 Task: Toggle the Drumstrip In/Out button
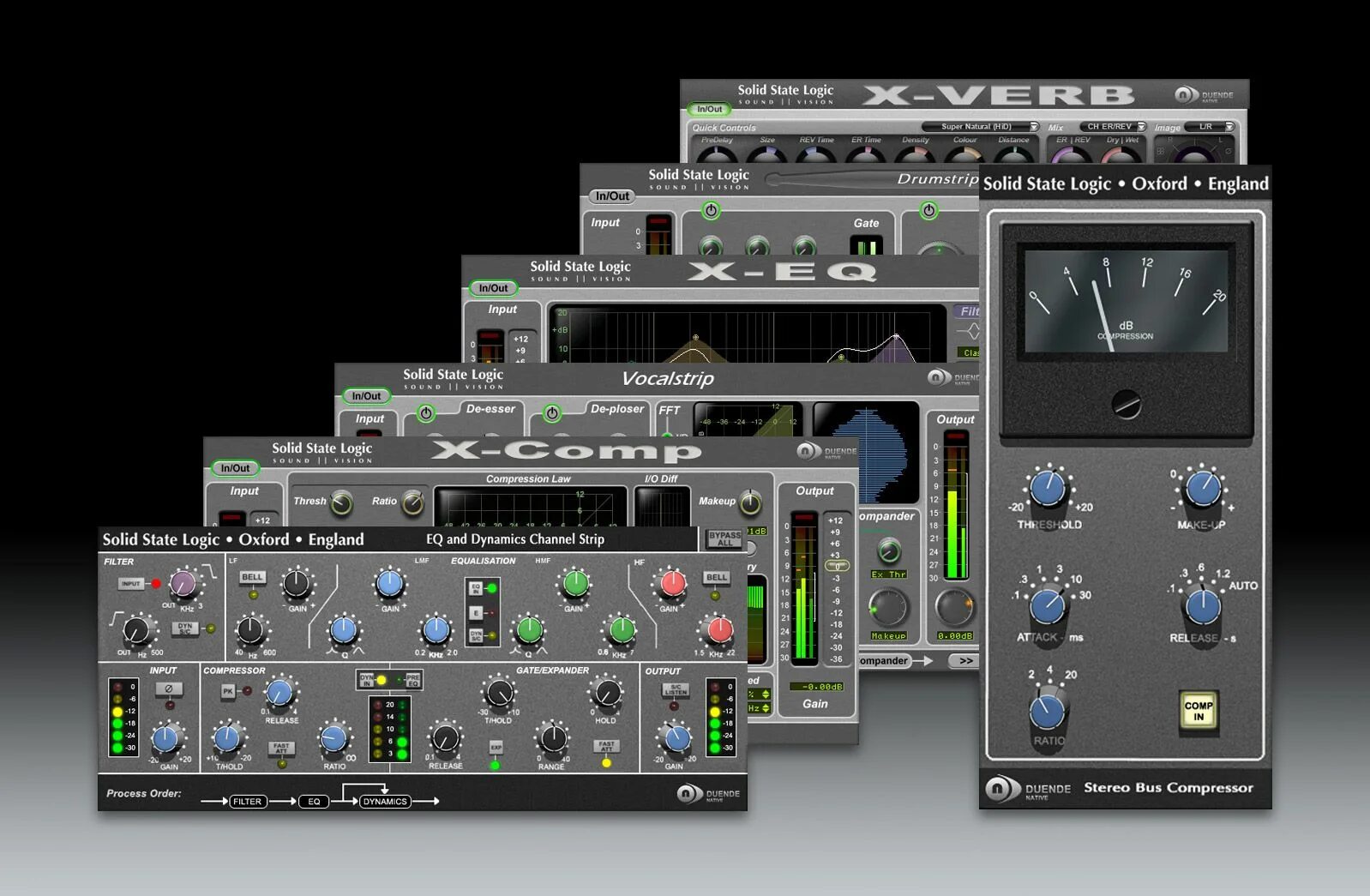tap(612, 196)
